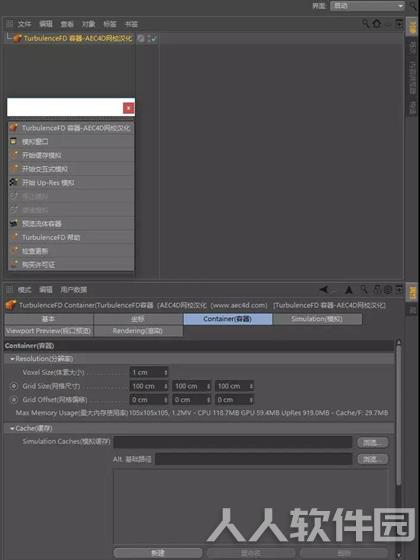420x560 pixels.
Task: Choose TurbulenceFD 容器-AEC4D网校汉化 in popup list
Action: click(71, 128)
